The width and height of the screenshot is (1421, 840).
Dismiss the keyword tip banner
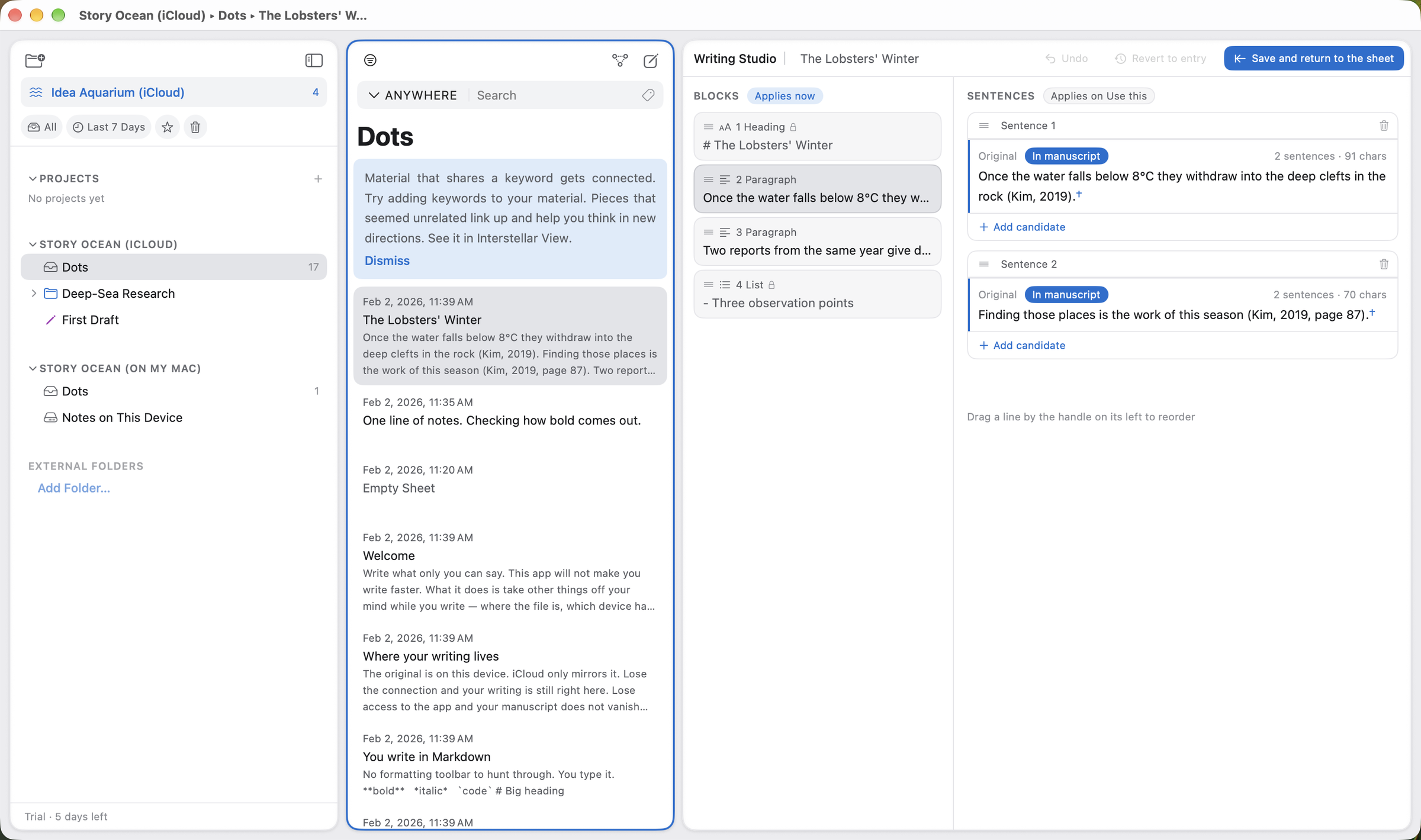point(387,260)
